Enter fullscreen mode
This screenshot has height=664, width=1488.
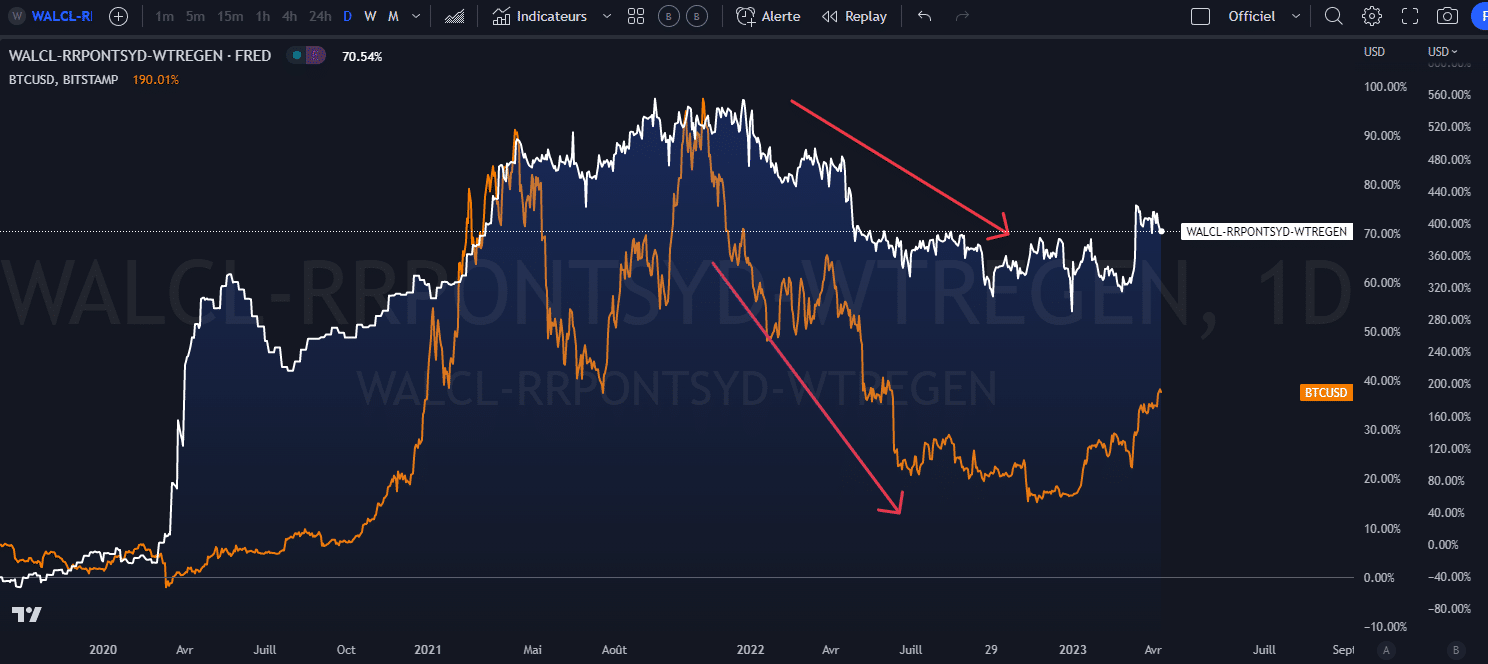click(x=1410, y=16)
